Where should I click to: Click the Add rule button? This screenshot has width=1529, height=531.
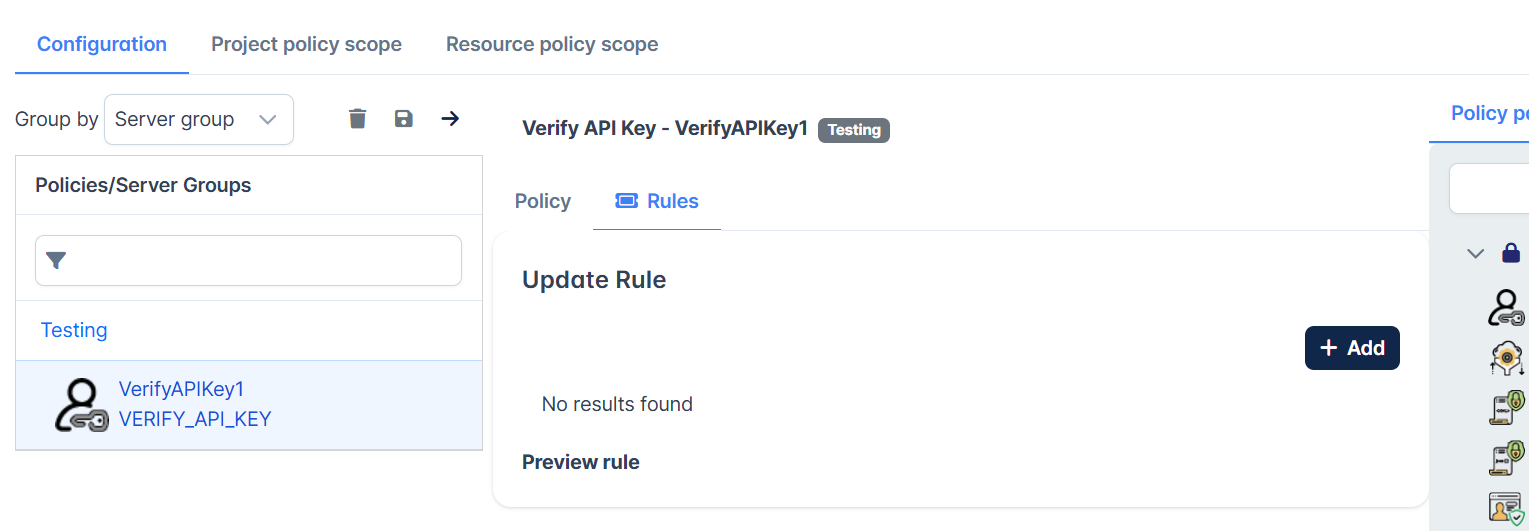click(1352, 348)
